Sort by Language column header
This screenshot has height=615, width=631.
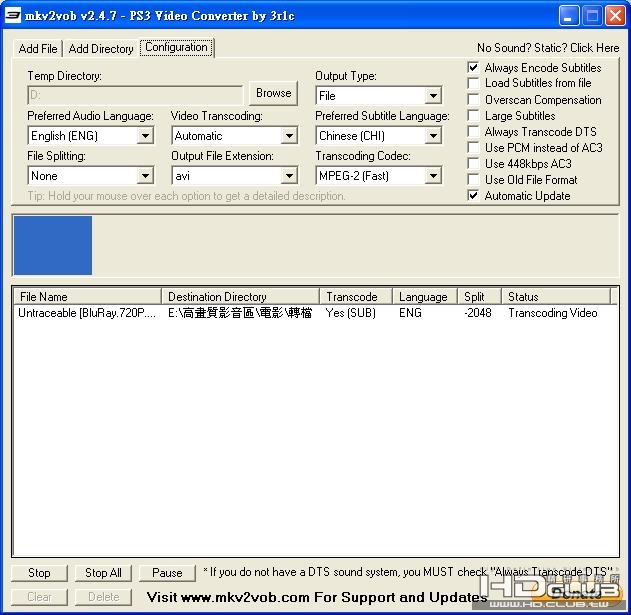coord(425,297)
